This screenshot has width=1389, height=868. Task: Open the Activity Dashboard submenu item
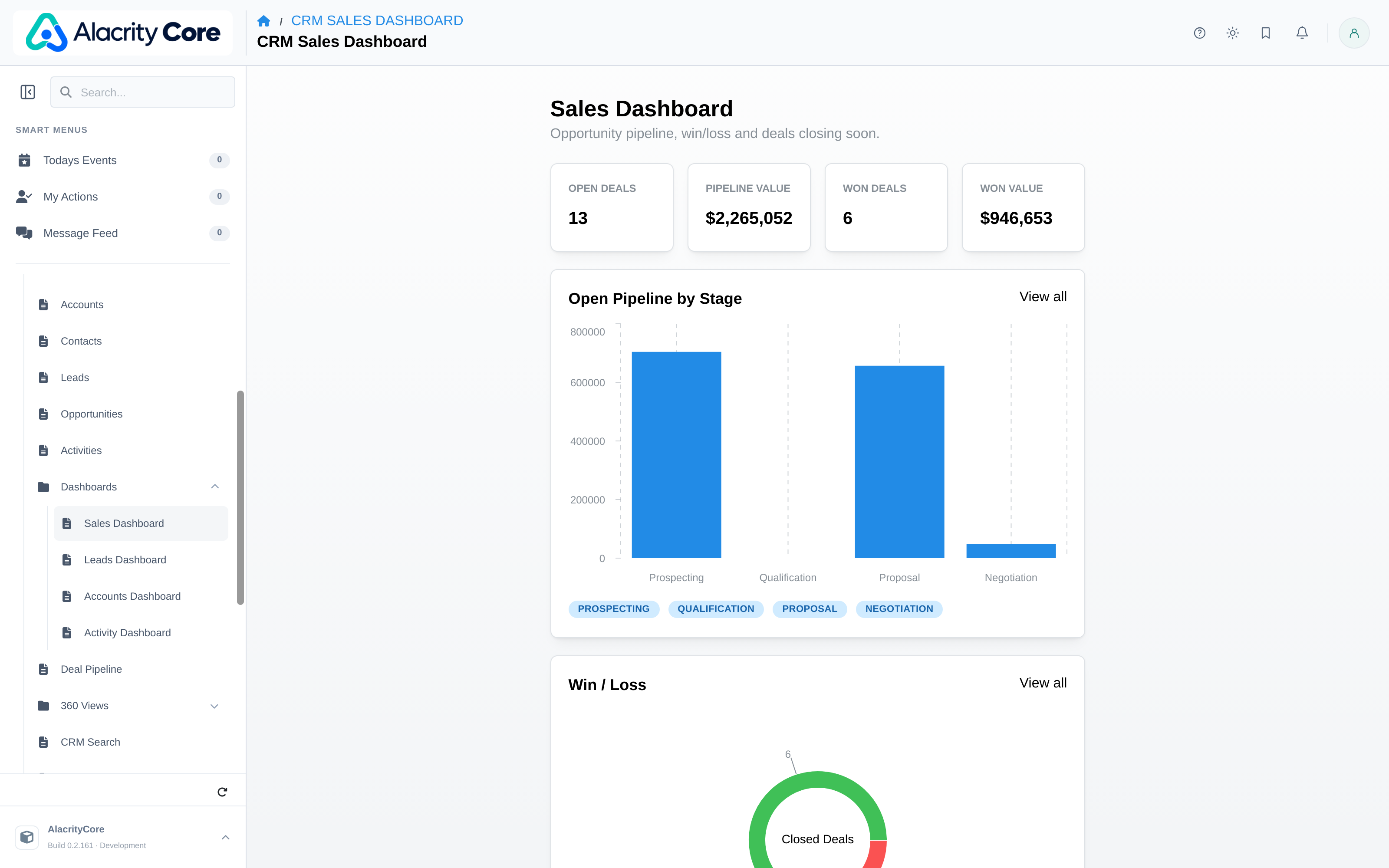pyautogui.click(x=141, y=633)
